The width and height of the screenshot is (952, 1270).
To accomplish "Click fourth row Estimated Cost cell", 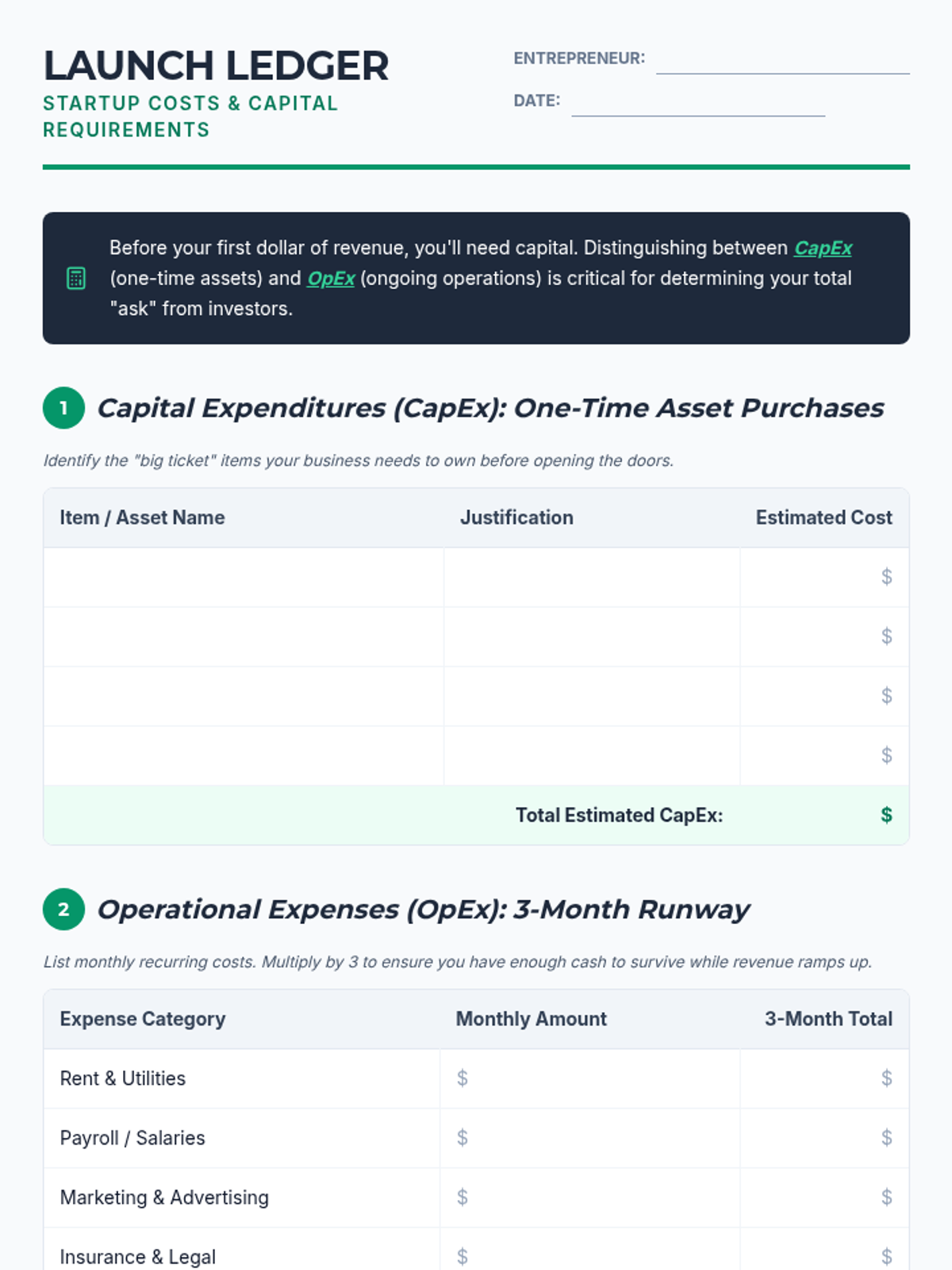I will pos(823,756).
